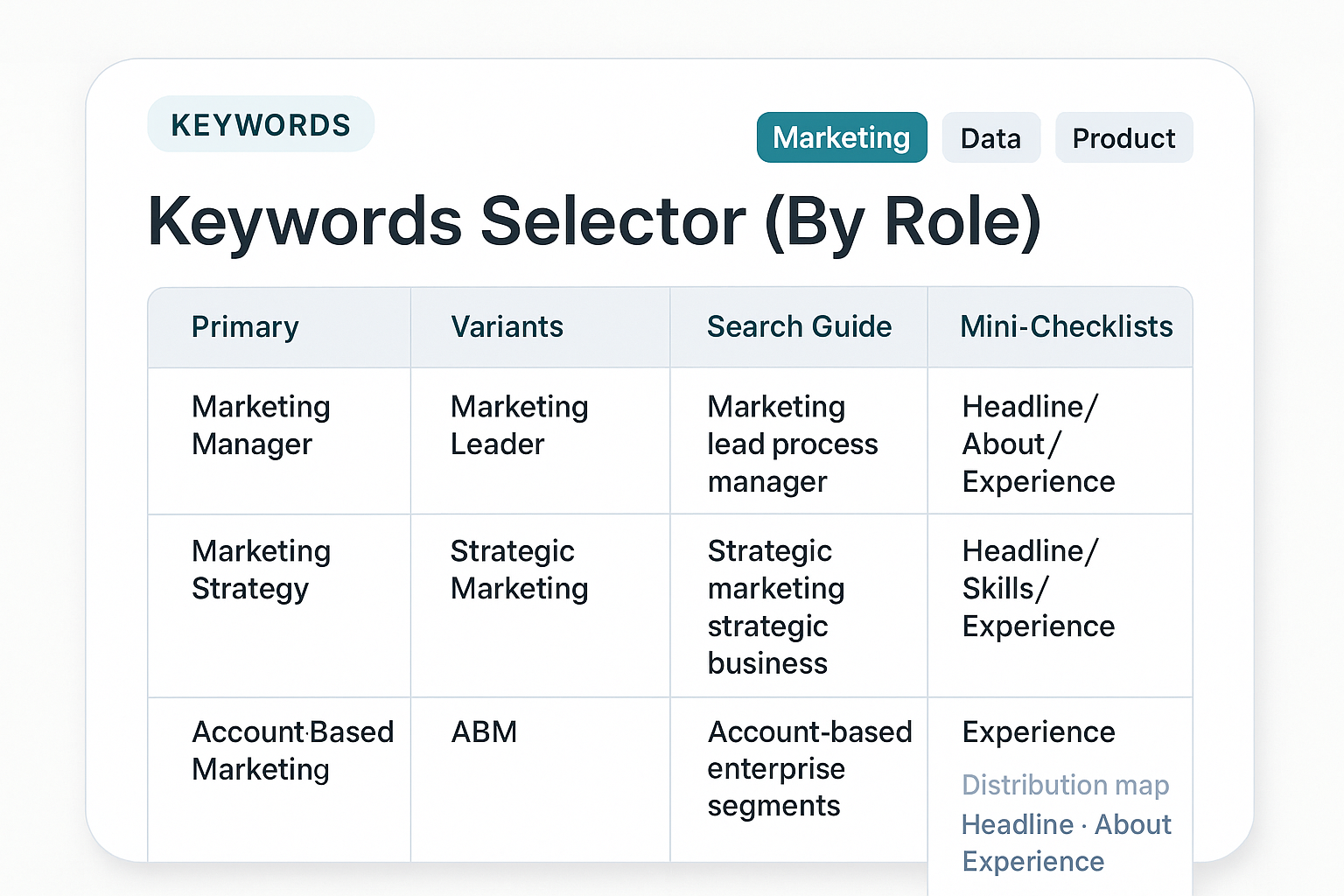Click Headline/Skills/Experience checklist cell
This screenshot has height=896, width=1344.
(x=1038, y=588)
